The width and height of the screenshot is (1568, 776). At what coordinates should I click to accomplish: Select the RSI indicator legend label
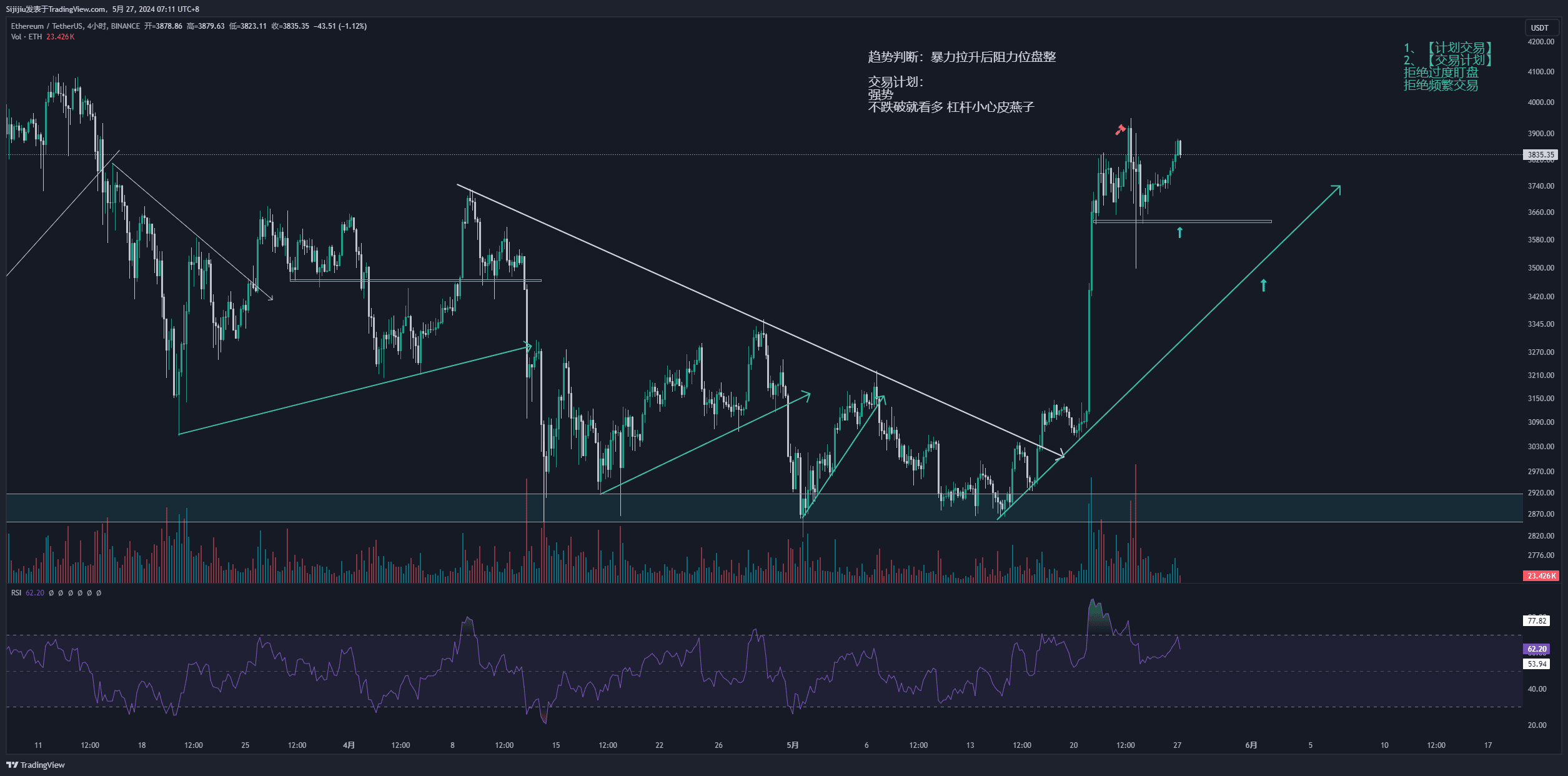pyautogui.click(x=16, y=593)
